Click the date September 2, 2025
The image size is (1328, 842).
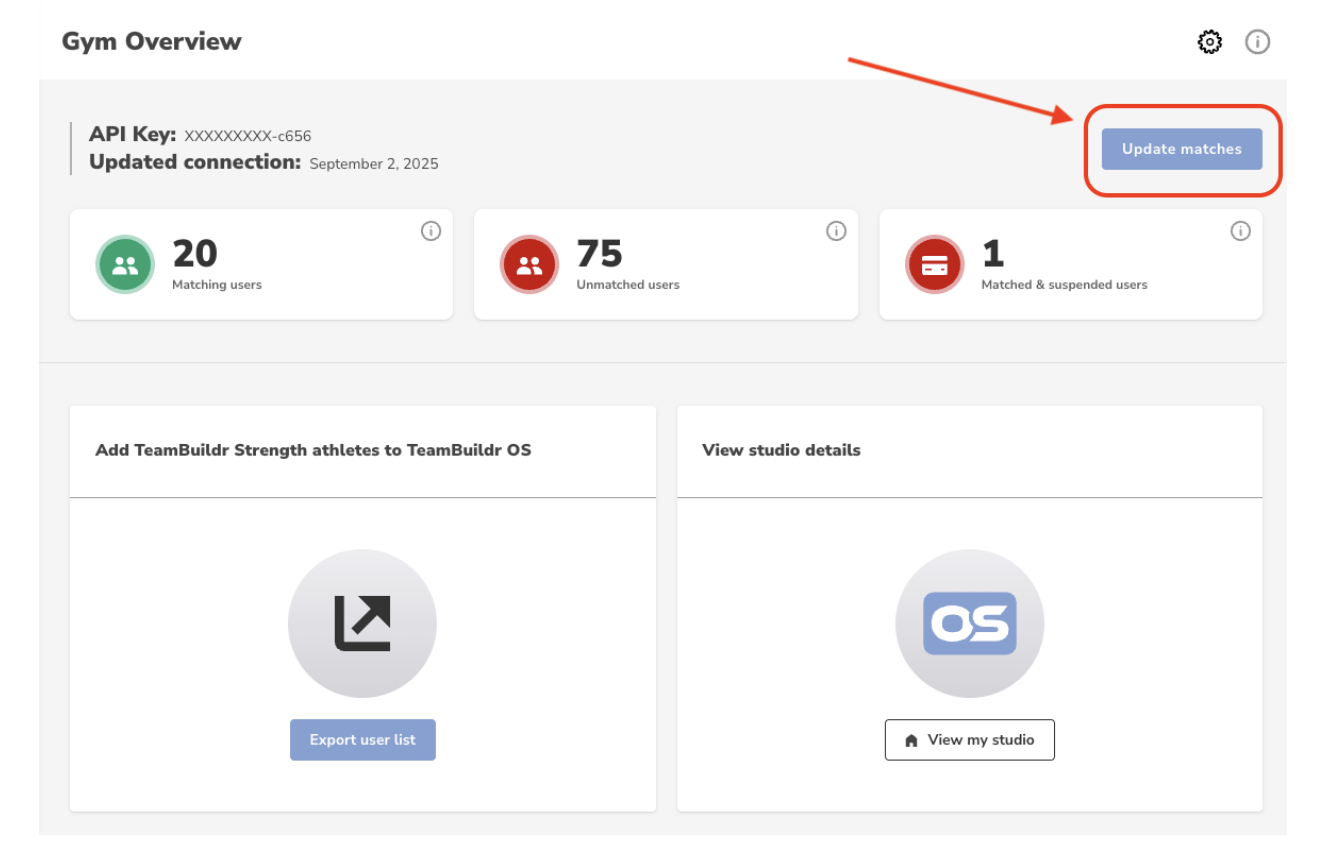click(374, 164)
